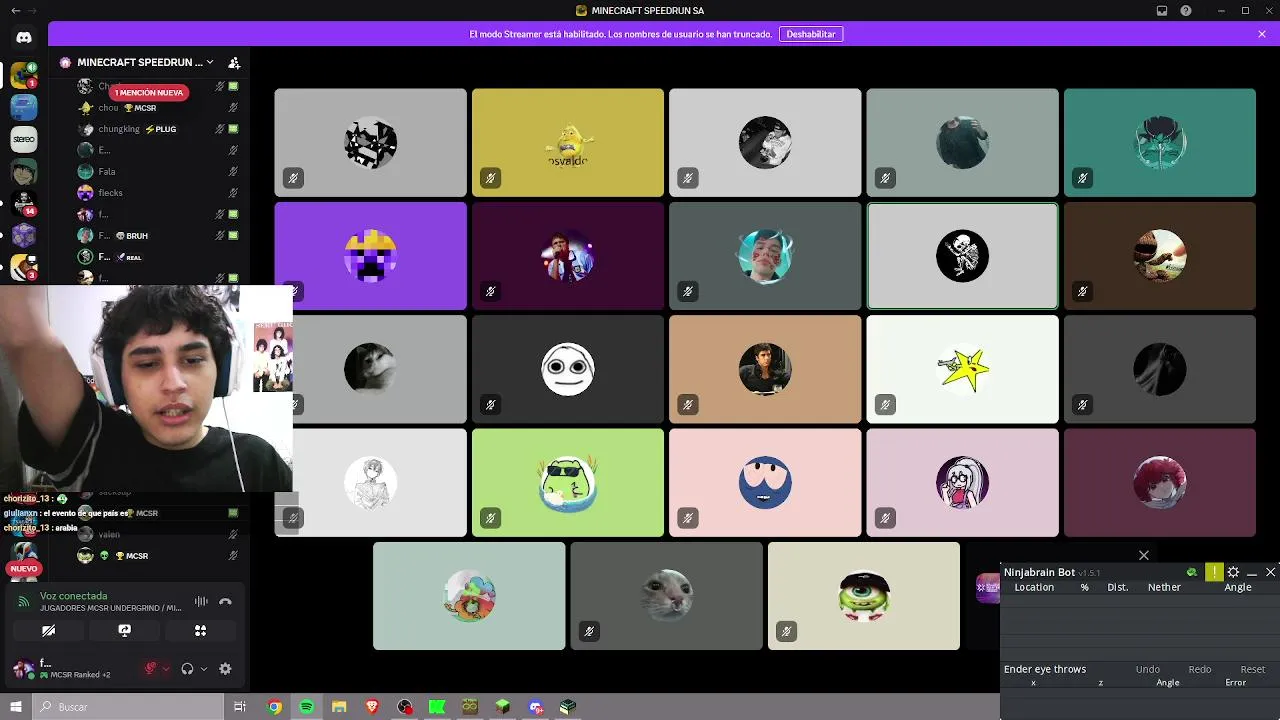Click the Windows Start button

tap(16, 707)
